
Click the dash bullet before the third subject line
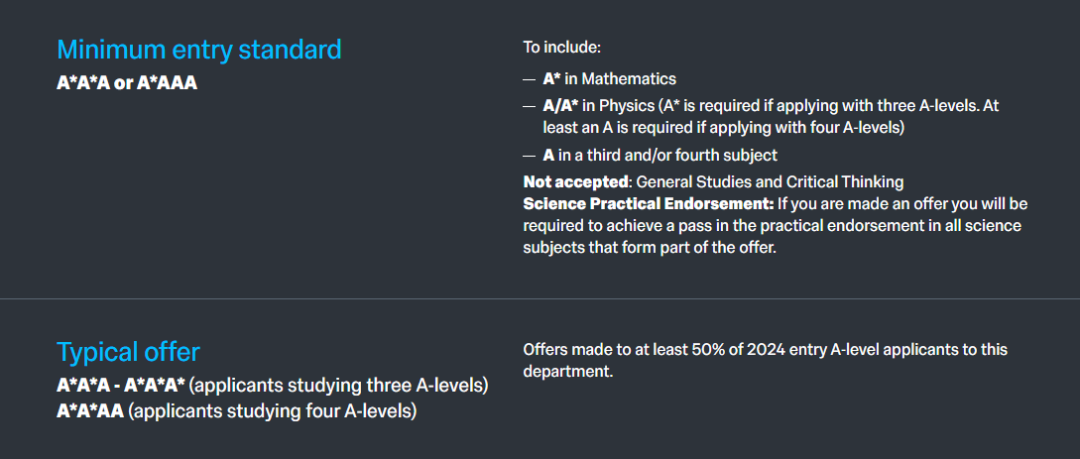click(x=529, y=156)
